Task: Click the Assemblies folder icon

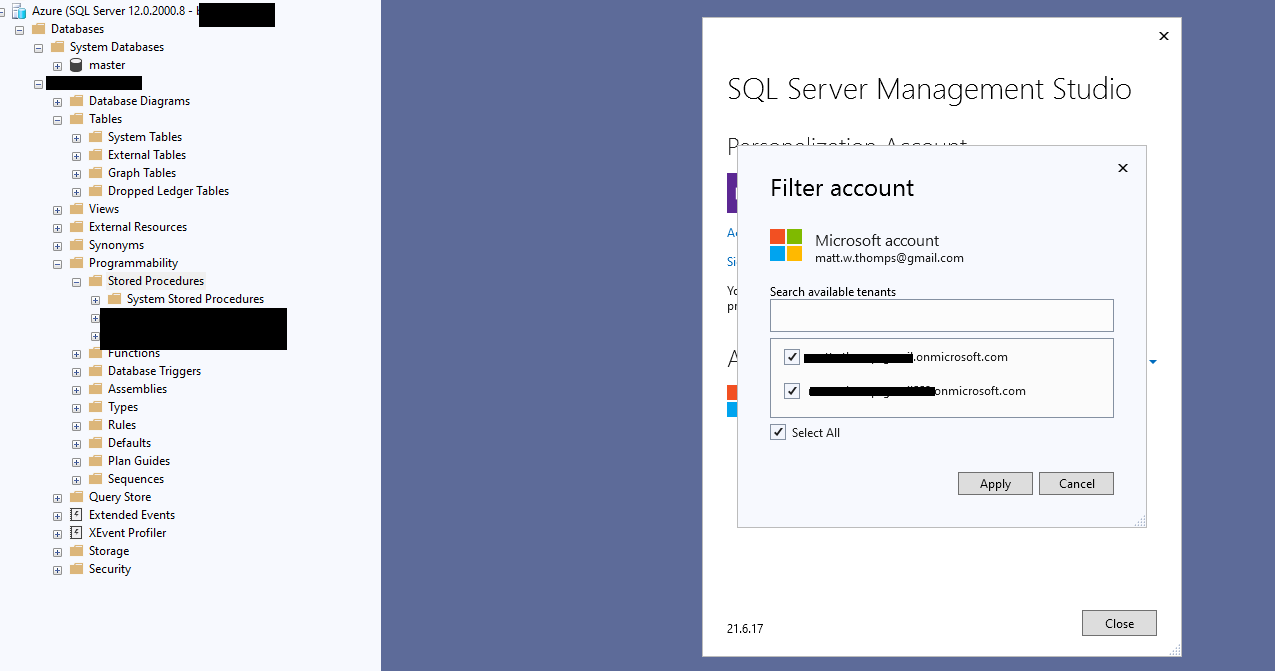Action: (x=95, y=389)
